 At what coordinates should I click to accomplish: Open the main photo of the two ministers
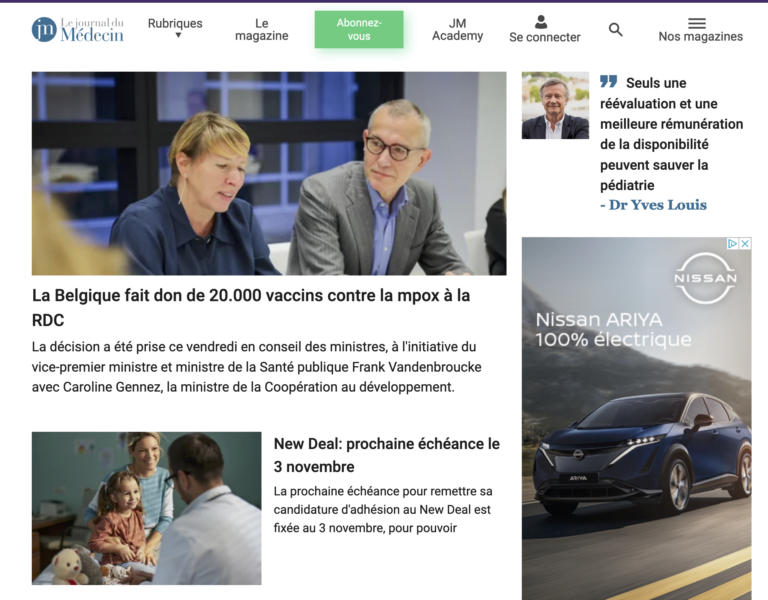(269, 173)
